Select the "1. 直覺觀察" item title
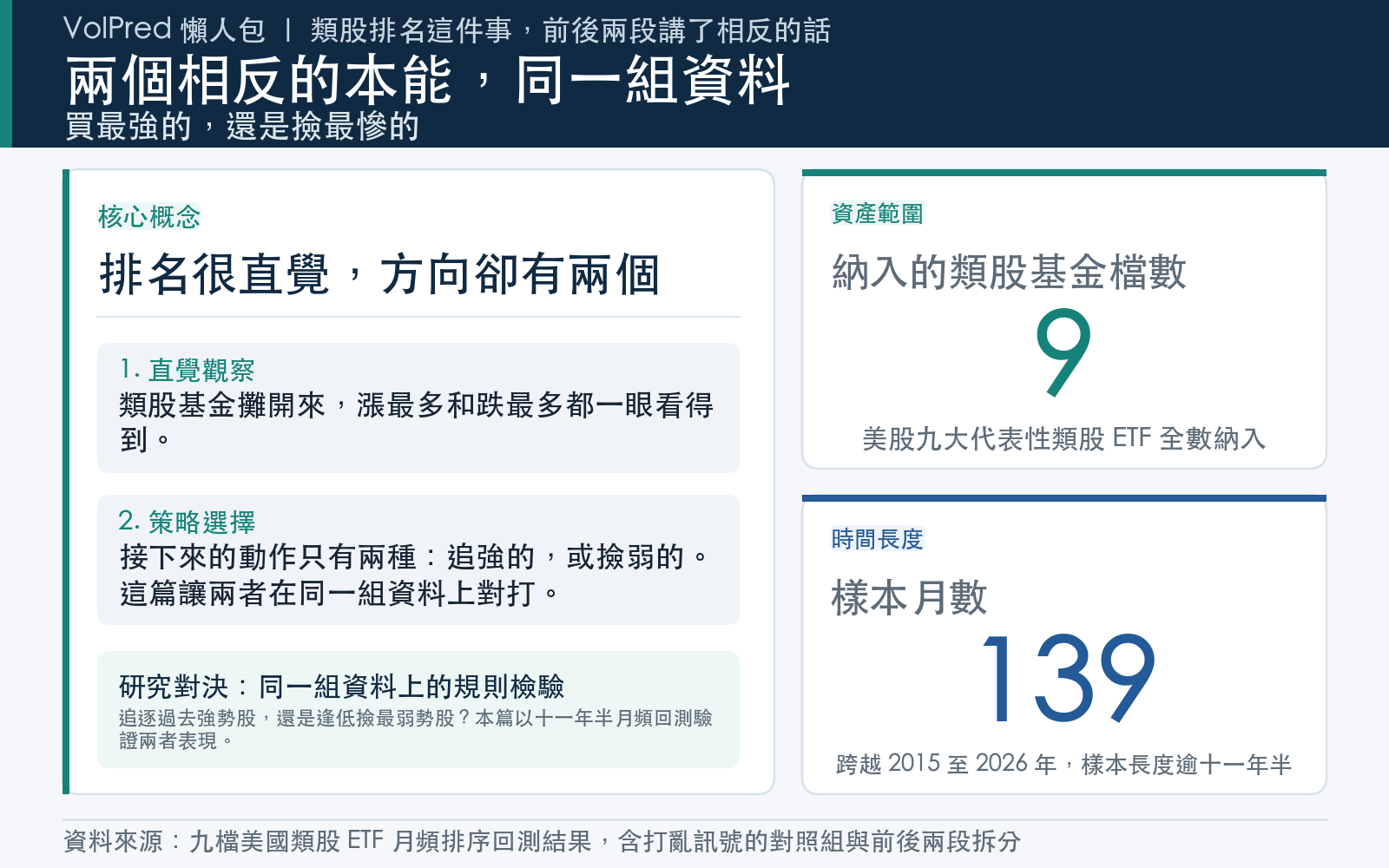Image resolution: width=1389 pixels, height=868 pixels. [188, 371]
